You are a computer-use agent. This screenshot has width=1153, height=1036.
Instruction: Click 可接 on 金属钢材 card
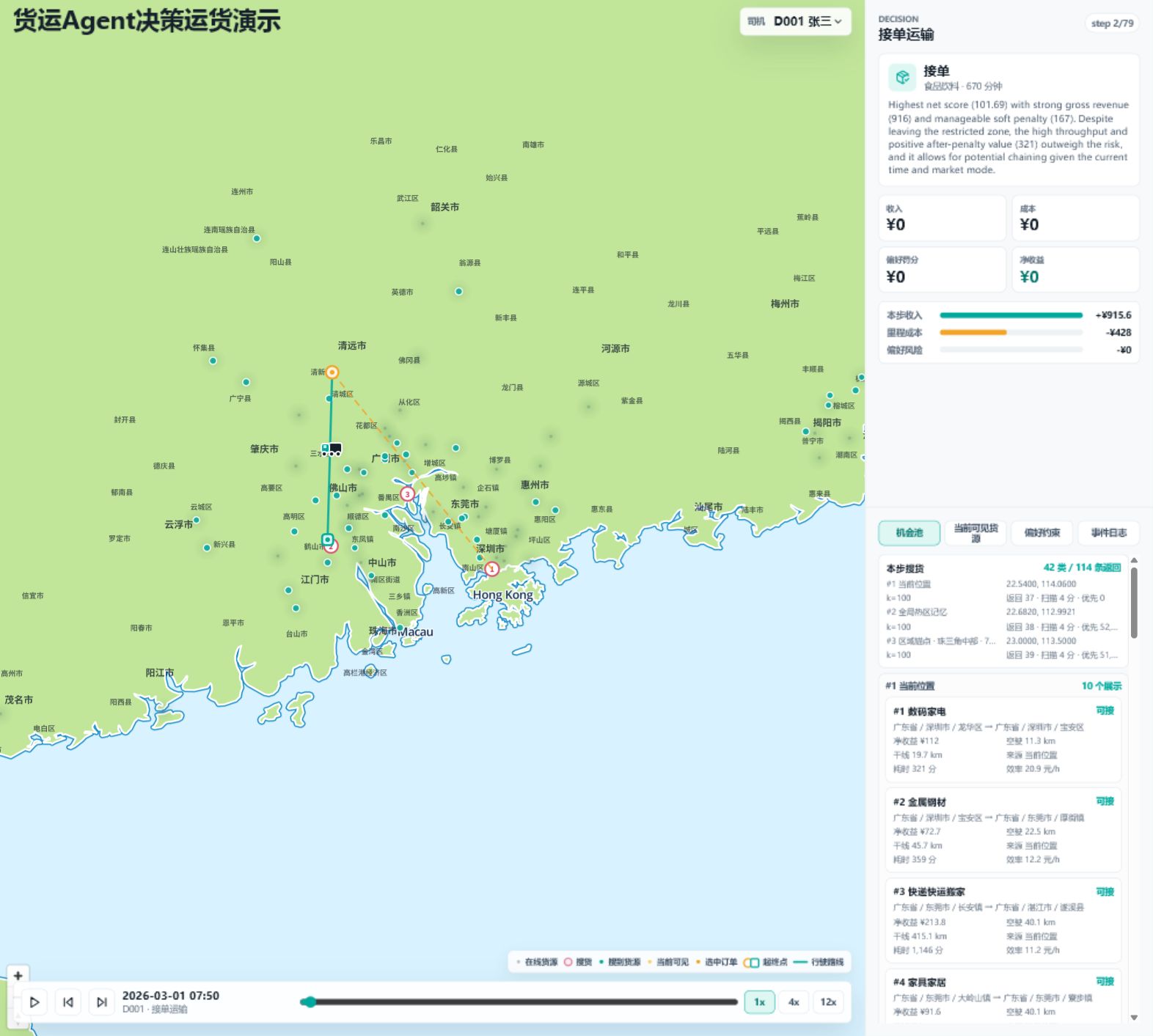tap(1105, 801)
